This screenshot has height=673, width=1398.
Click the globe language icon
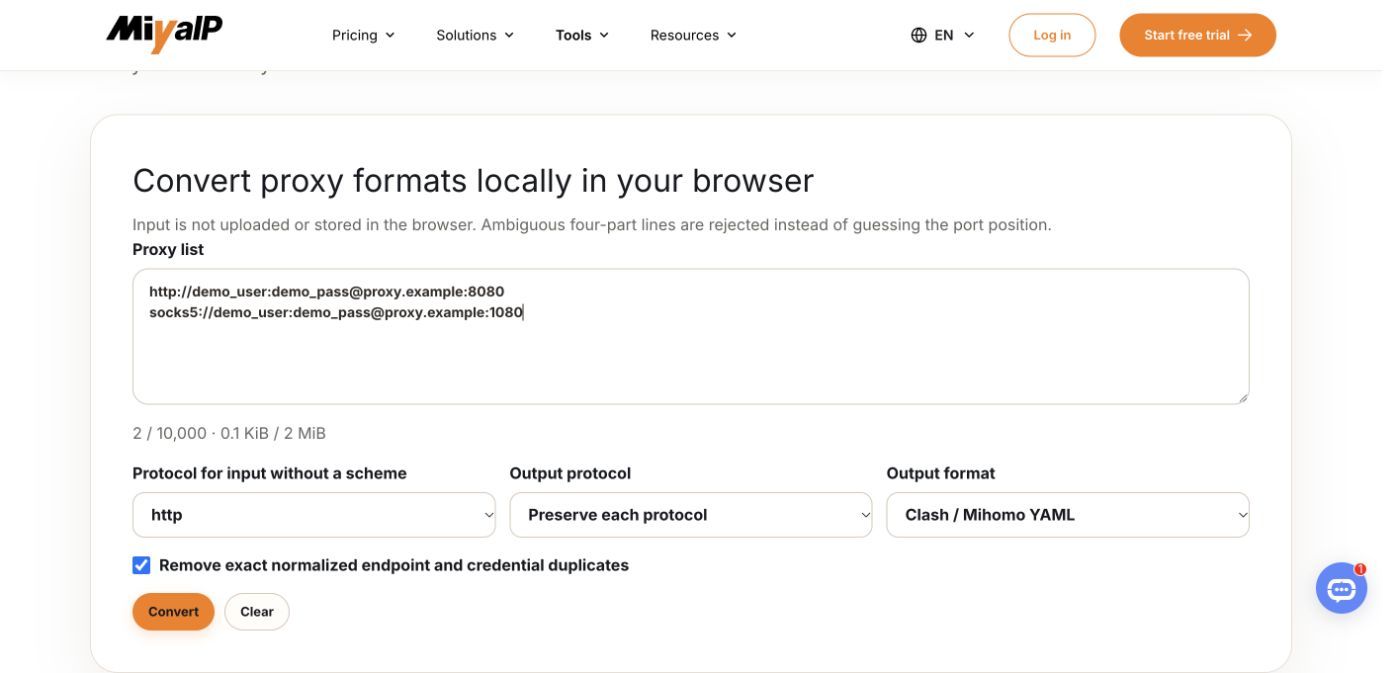coord(919,35)
